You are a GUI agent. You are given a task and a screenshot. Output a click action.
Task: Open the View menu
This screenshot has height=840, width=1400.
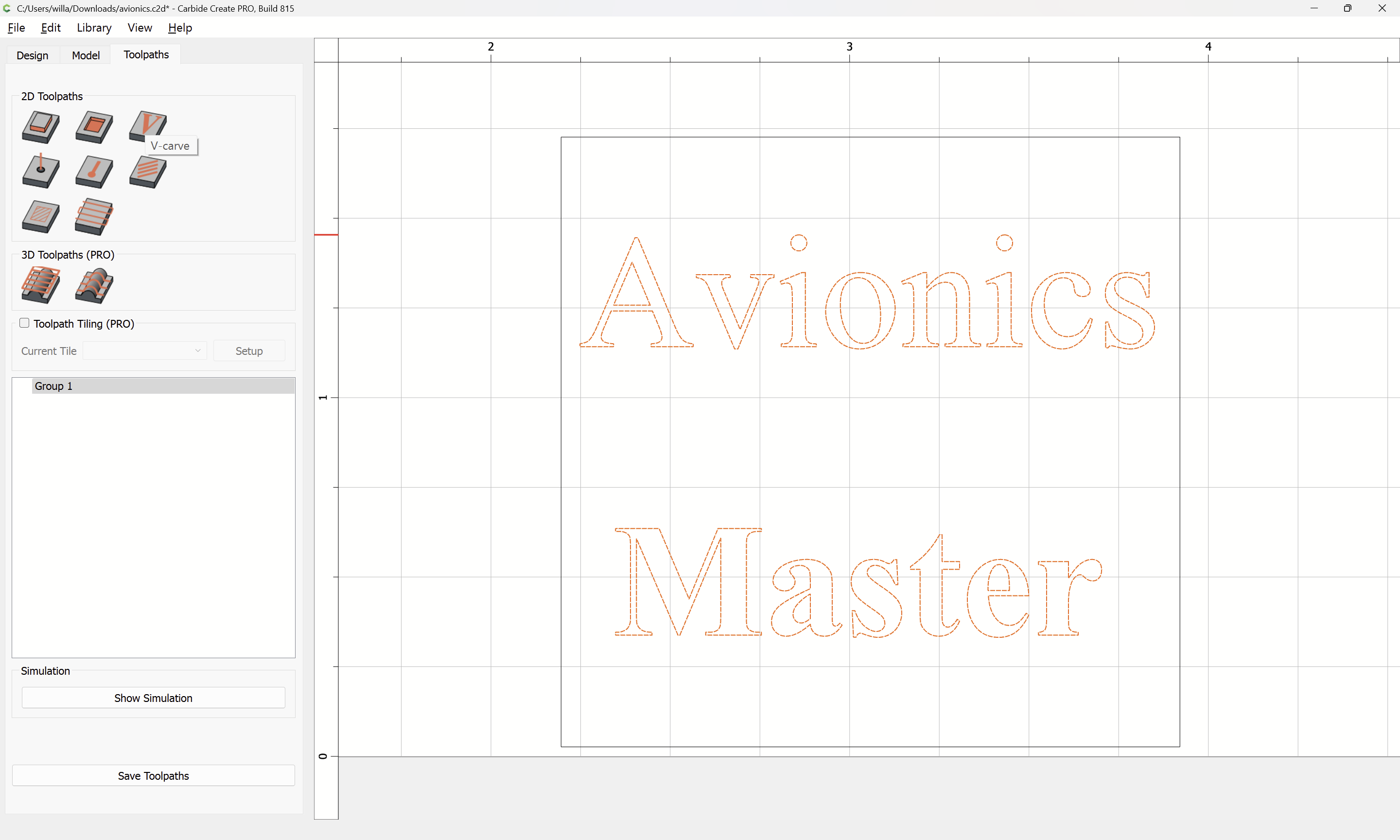(139, 27)
